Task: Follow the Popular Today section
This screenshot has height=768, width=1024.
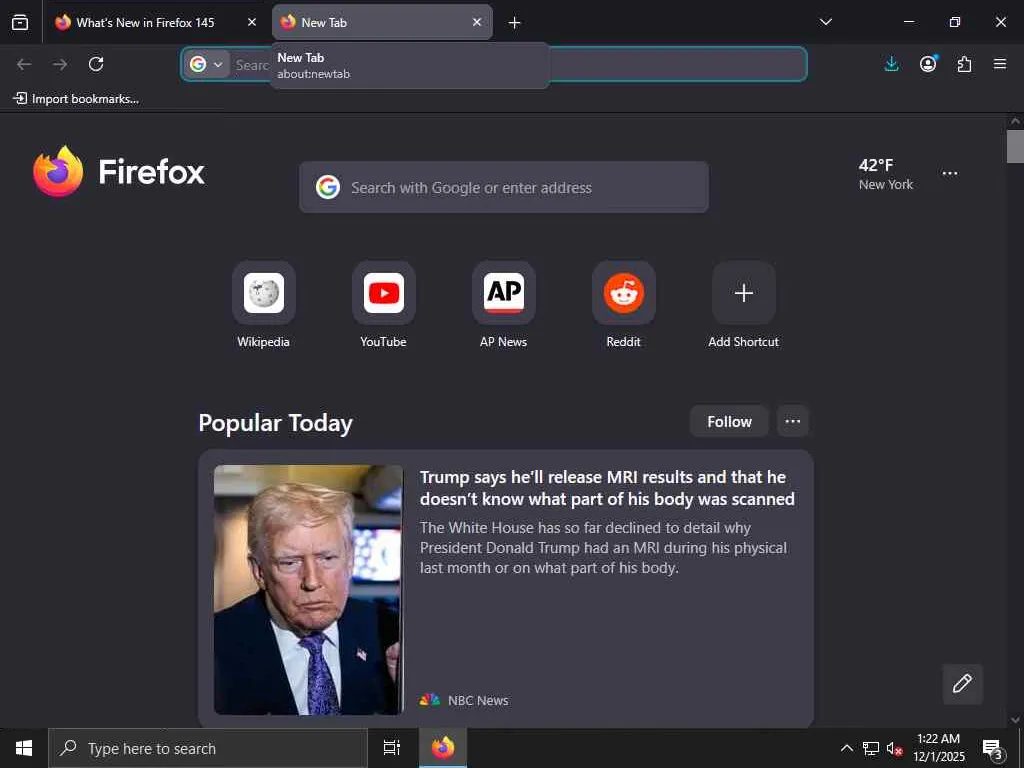Action: tap(729, 422)
